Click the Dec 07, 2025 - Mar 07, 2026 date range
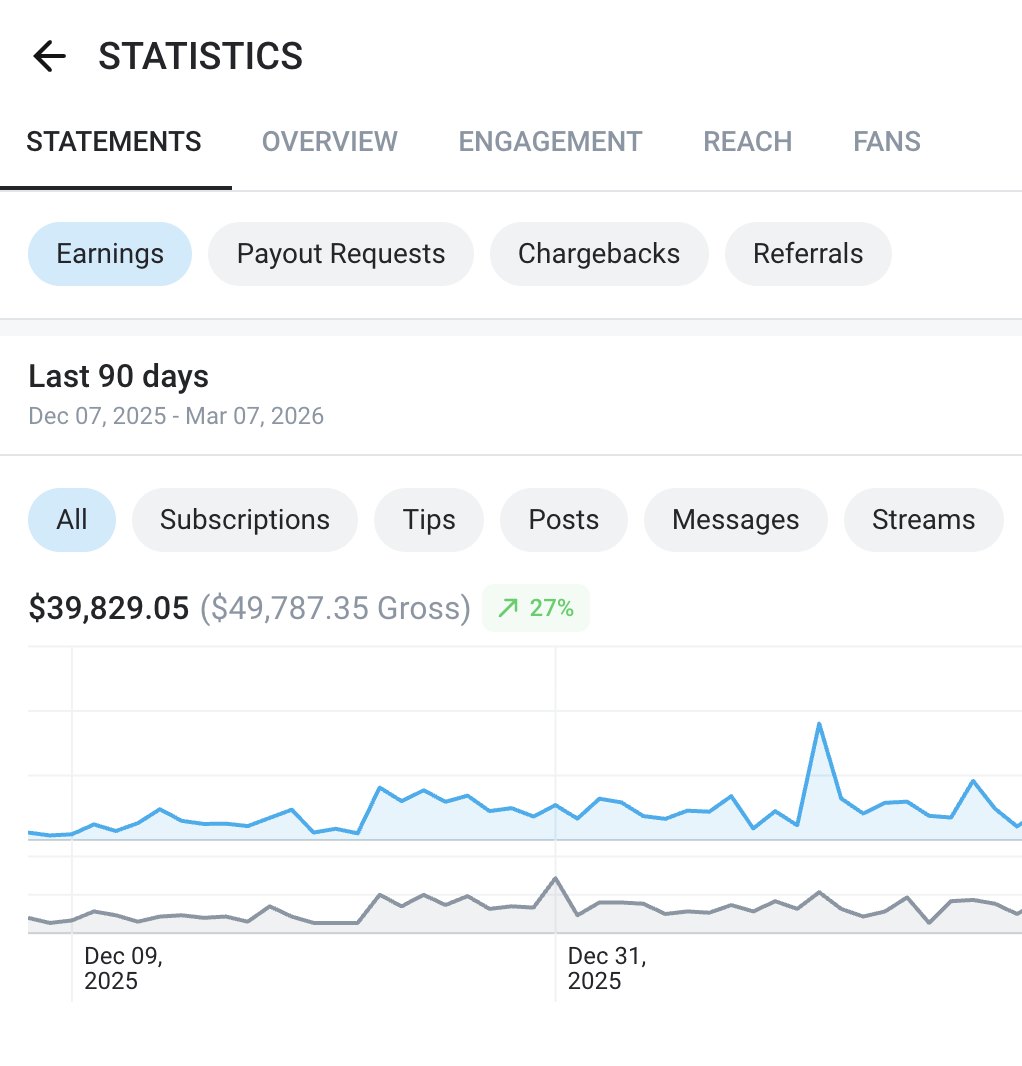Image resolution: width=1022 pixels, height=1066 pixels. 176,415
